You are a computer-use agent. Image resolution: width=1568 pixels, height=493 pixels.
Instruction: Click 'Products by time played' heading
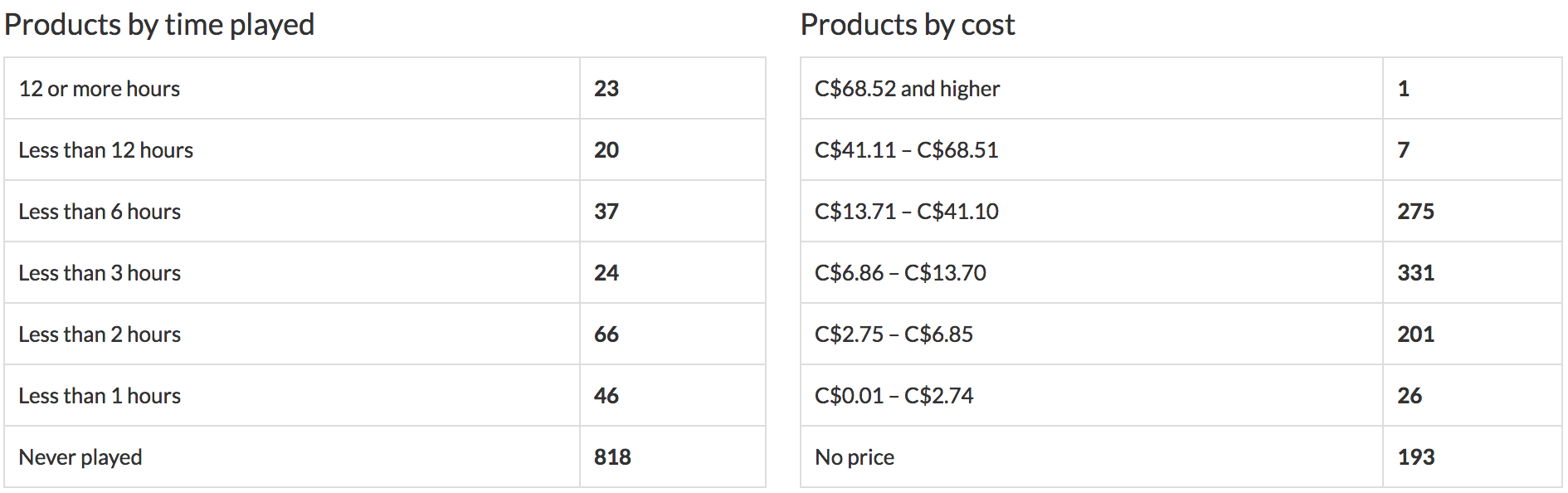(x=159, y=25)
